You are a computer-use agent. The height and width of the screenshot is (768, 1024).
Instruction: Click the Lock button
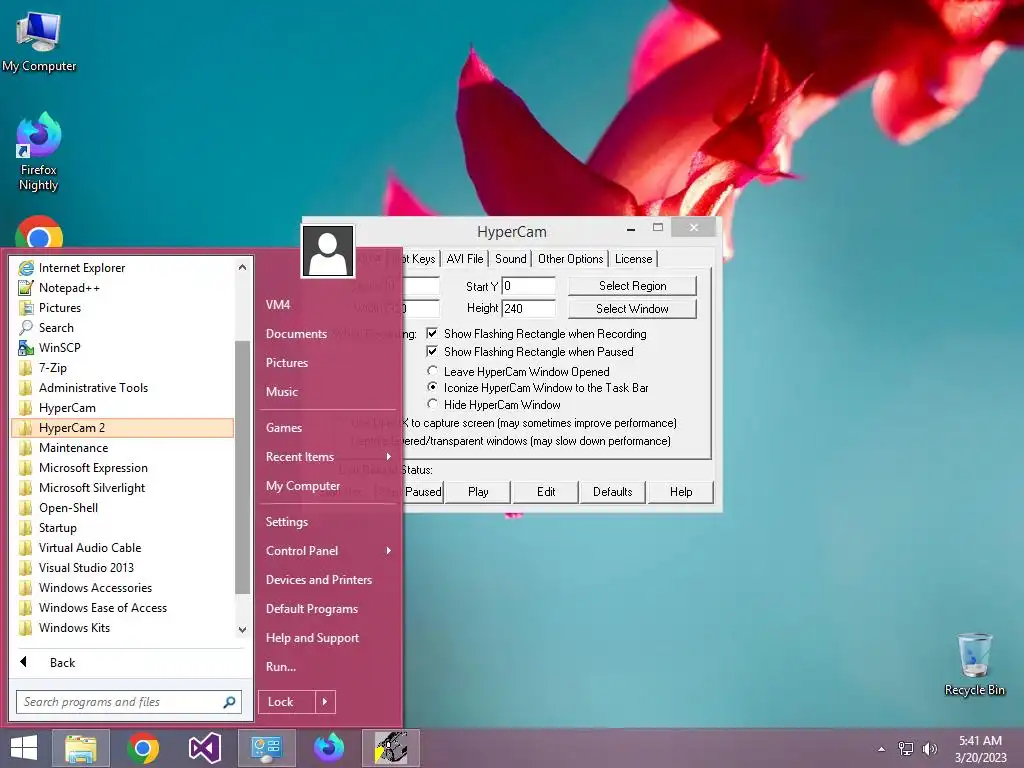point(287,702)
